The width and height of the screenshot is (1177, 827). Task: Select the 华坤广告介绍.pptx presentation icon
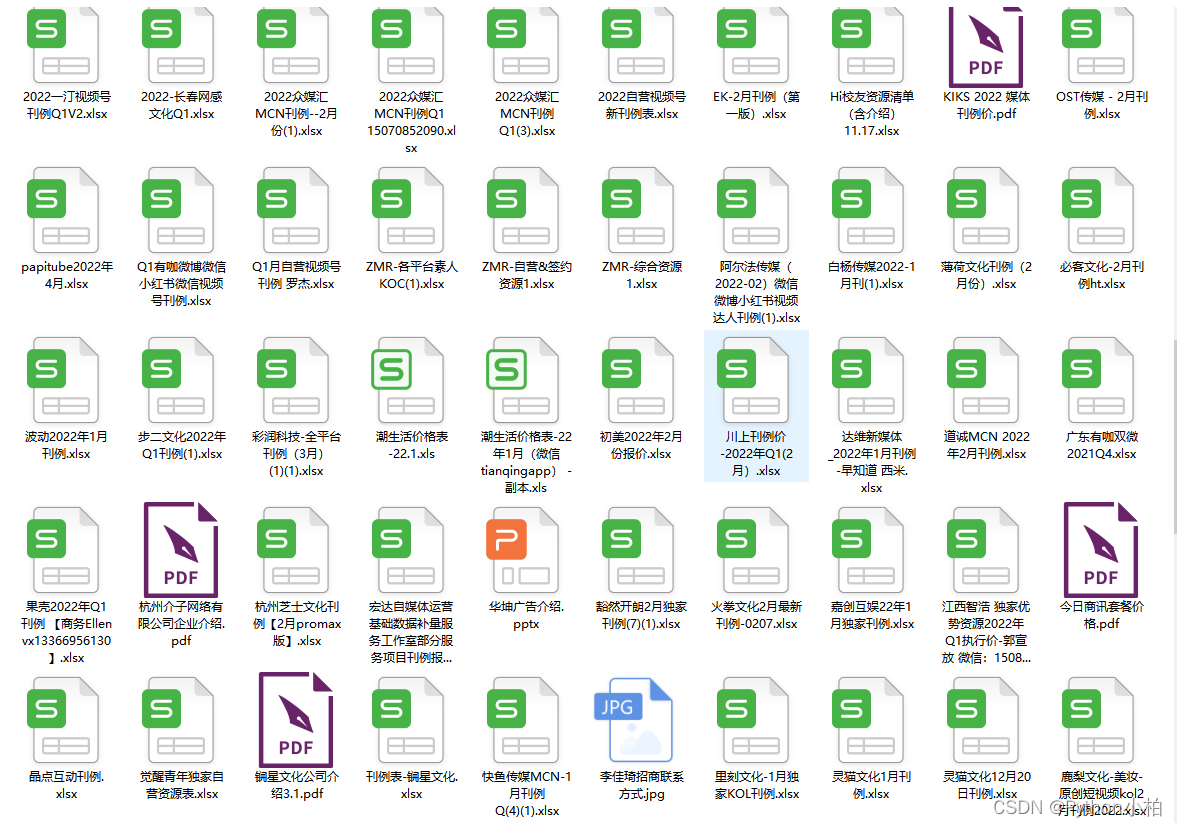pyautogui.click(x=523, y=550)
